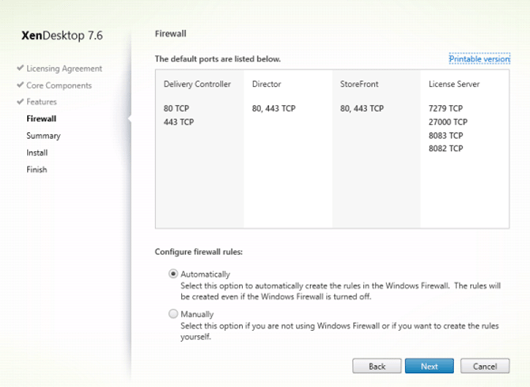
Task: Select the Install step
Action: 37,153
